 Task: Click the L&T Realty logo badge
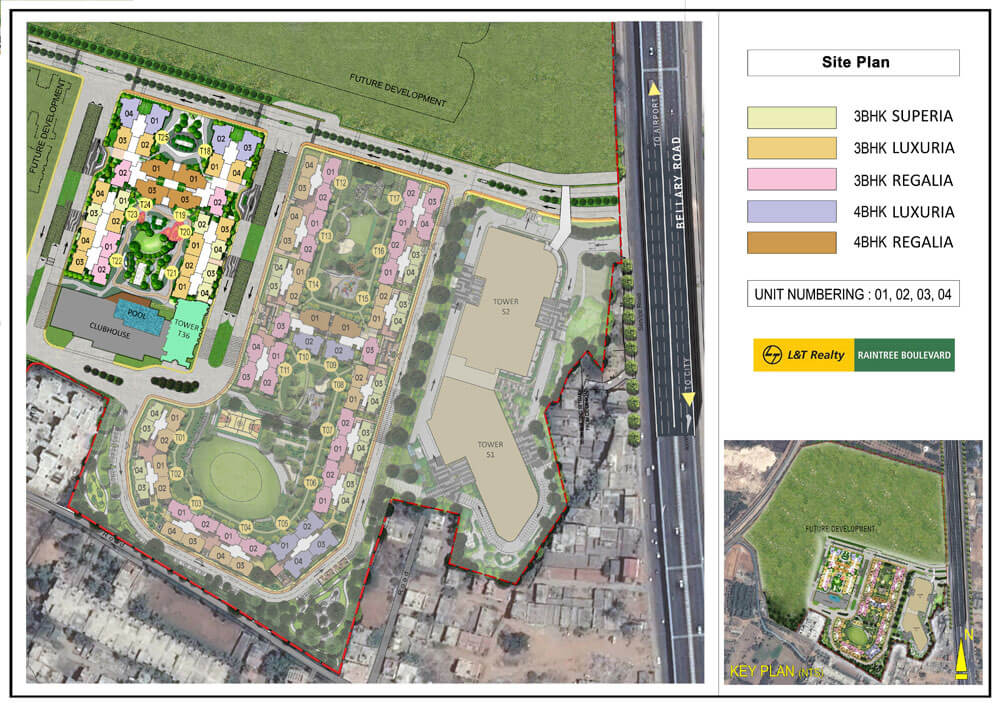(803, 355)
